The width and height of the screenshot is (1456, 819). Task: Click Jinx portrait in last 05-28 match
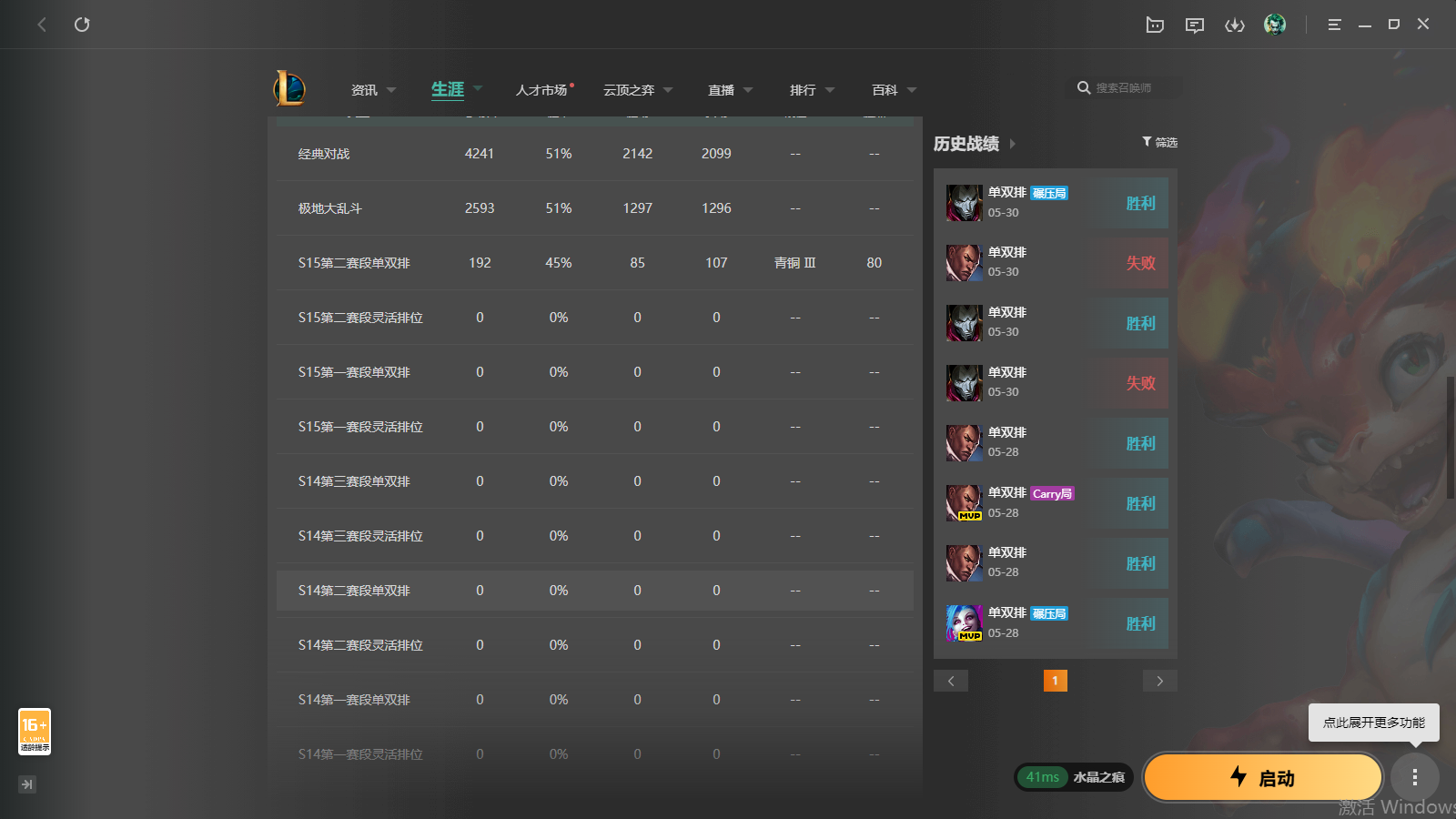[964, 623]
